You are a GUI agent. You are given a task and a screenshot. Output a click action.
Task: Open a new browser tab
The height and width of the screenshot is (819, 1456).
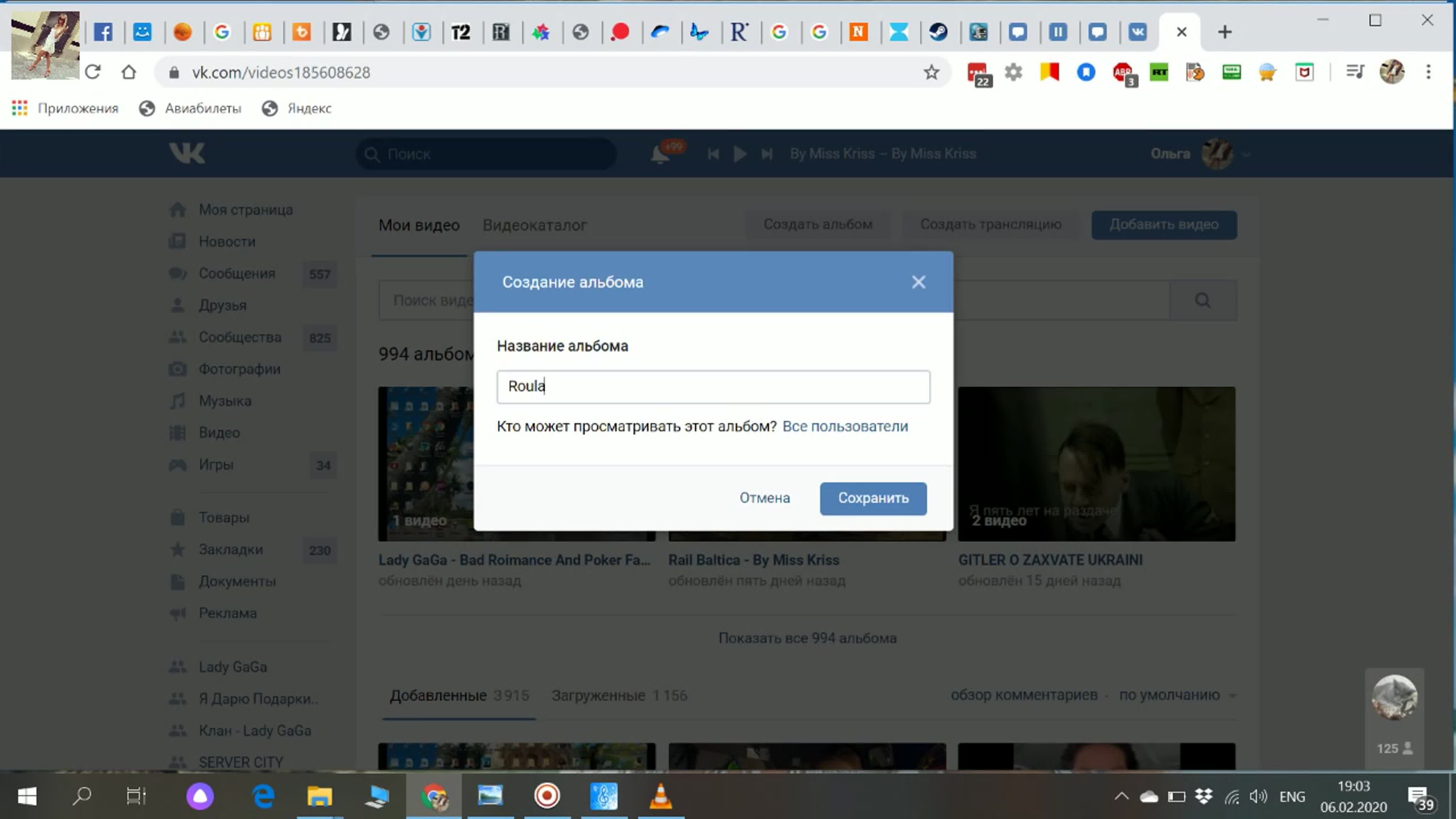coord(1224,32)
